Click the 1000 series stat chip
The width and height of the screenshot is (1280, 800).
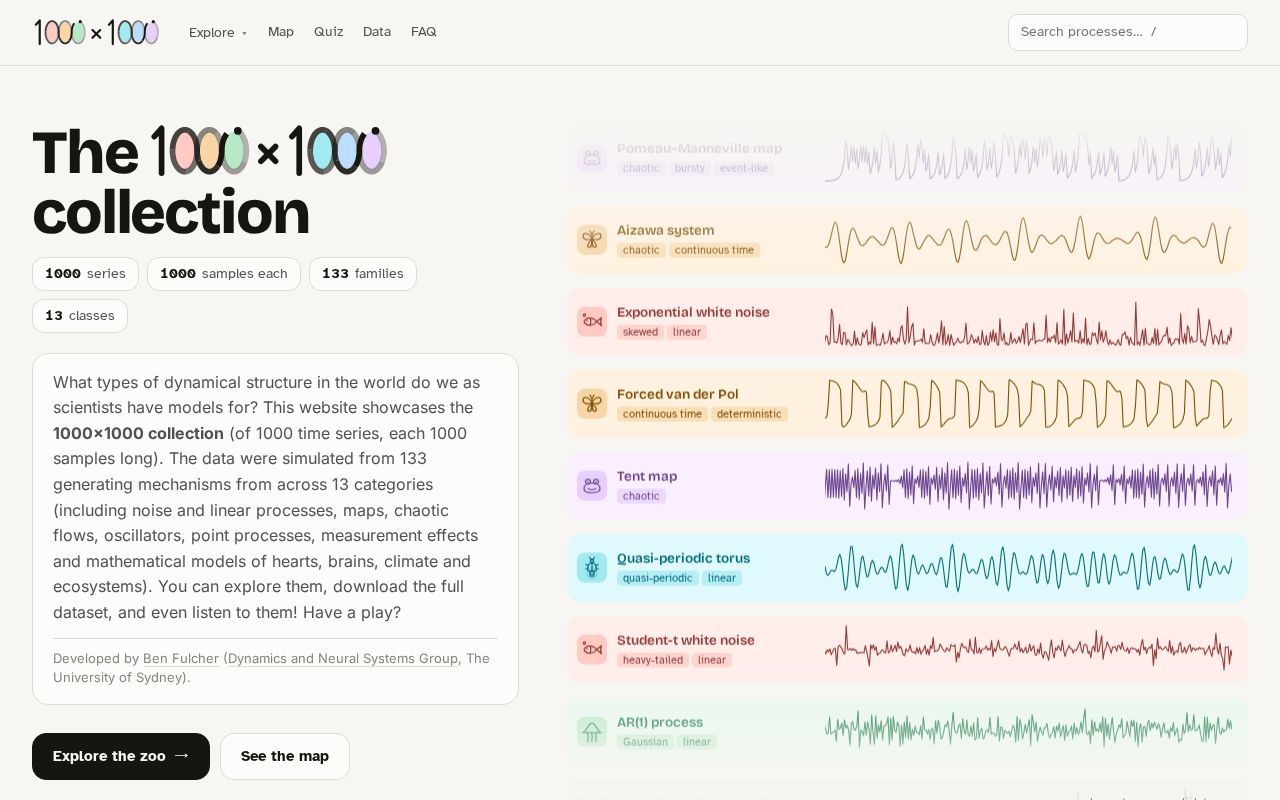[x=85, y=274]
